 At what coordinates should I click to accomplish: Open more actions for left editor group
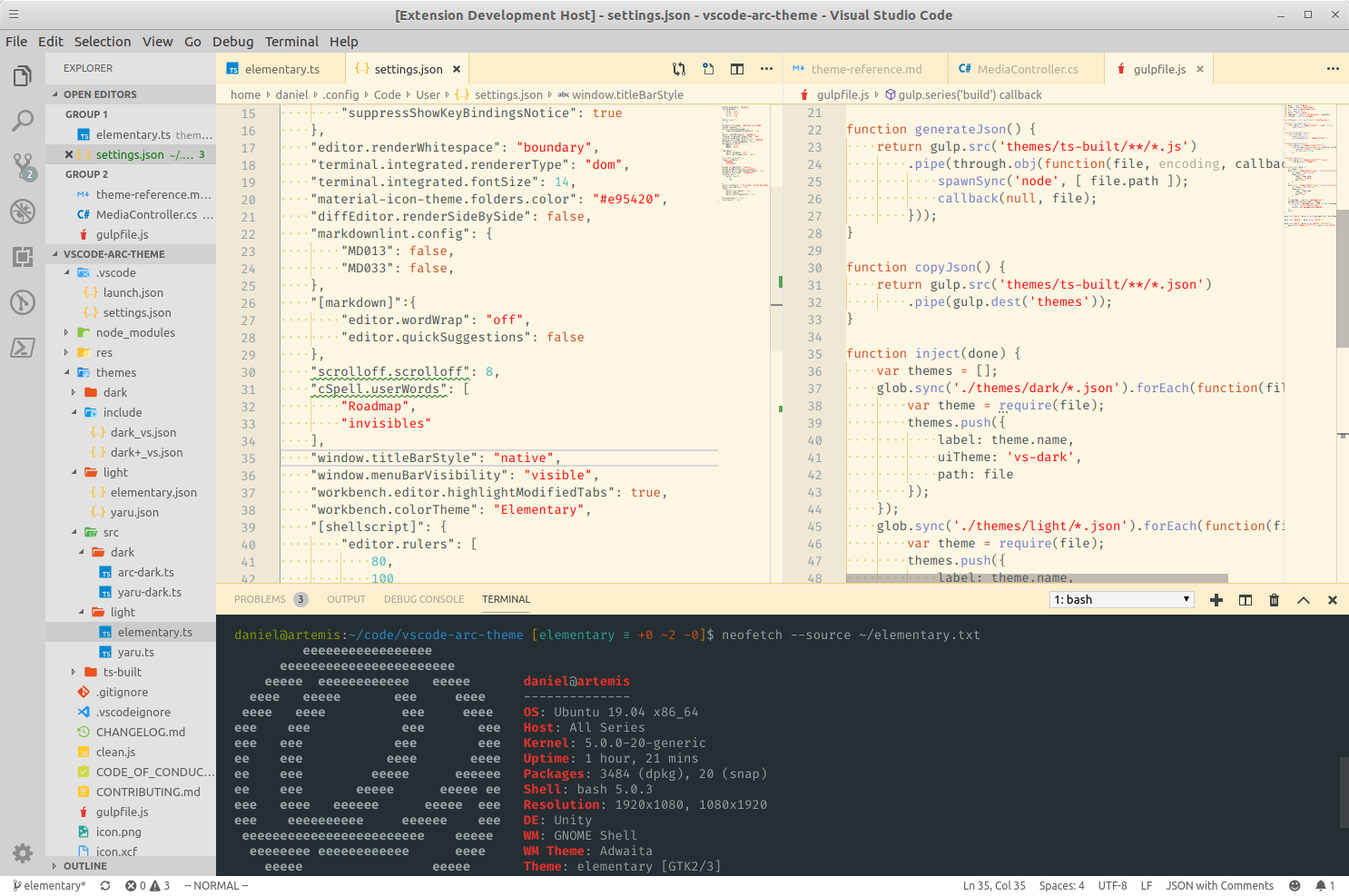tap(766, 69)
